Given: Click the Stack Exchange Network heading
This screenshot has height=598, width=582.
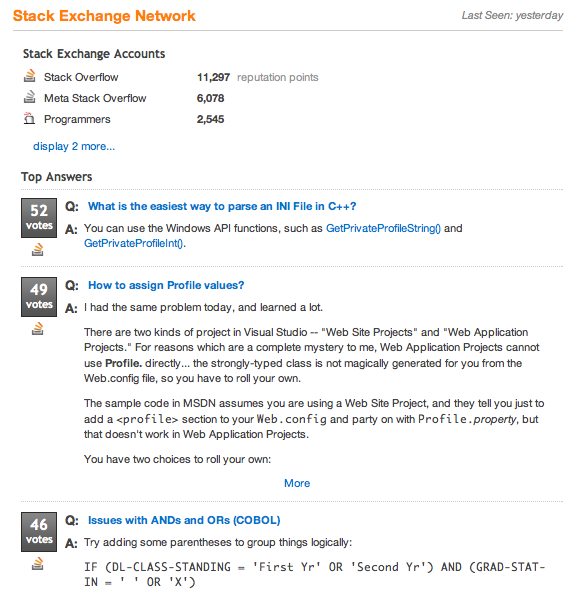Looking at the screenshot, I should 104,16.
